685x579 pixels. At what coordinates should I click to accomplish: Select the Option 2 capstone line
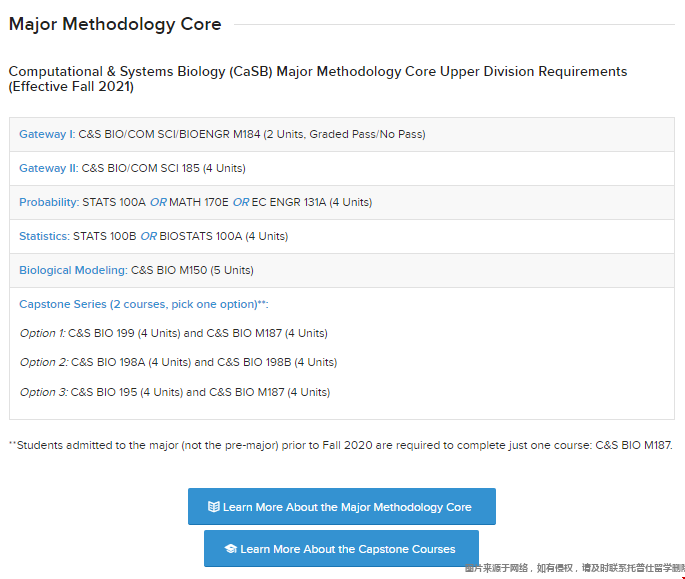pyautogui.click(x=178, y=362)
